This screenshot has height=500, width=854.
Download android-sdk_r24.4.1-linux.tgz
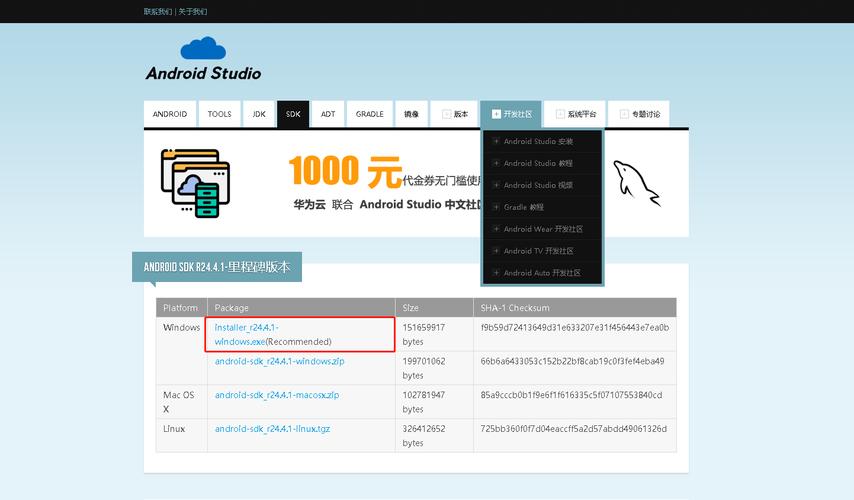(272, 429)
